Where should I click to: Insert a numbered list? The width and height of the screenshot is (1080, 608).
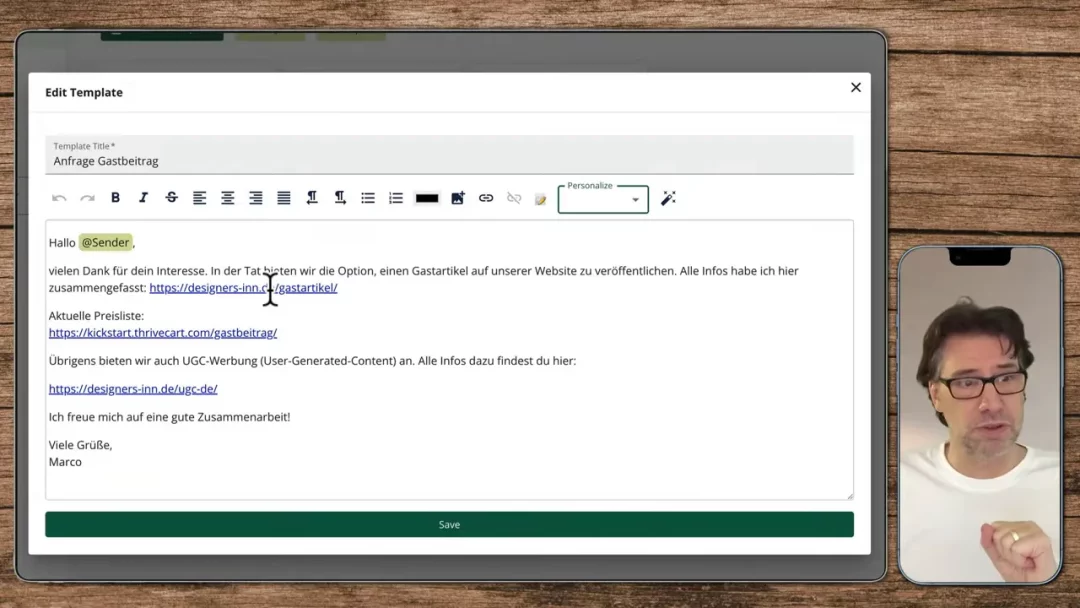pos(396,198)
